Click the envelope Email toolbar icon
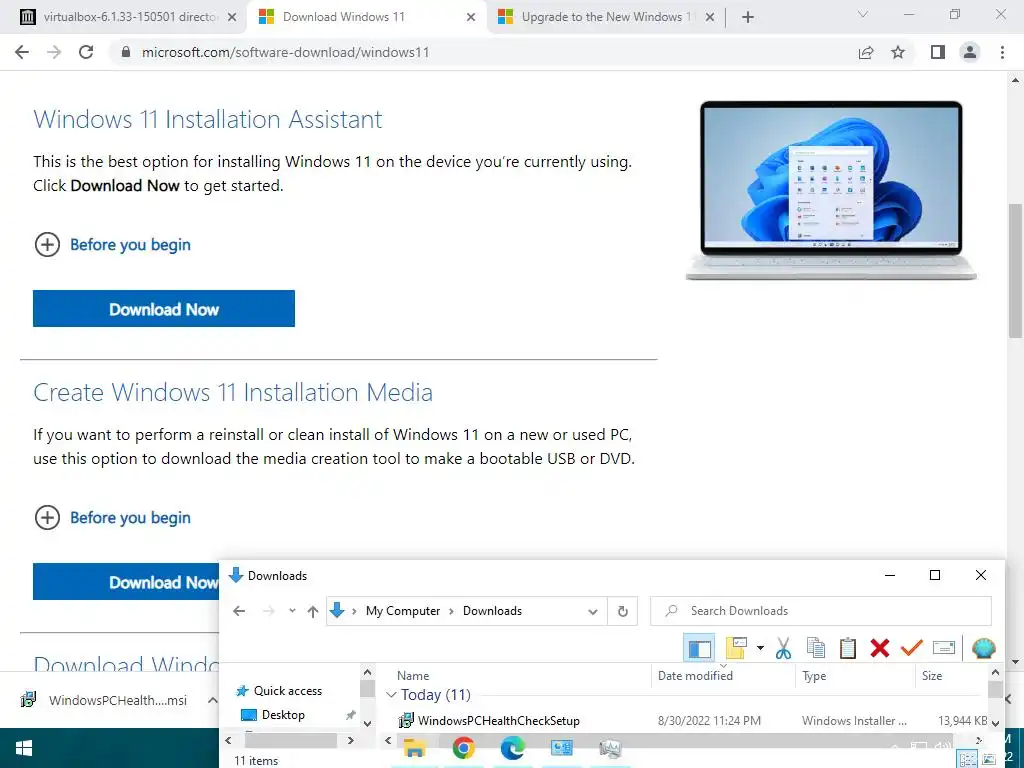1024x768 pixels. (944, 648)
